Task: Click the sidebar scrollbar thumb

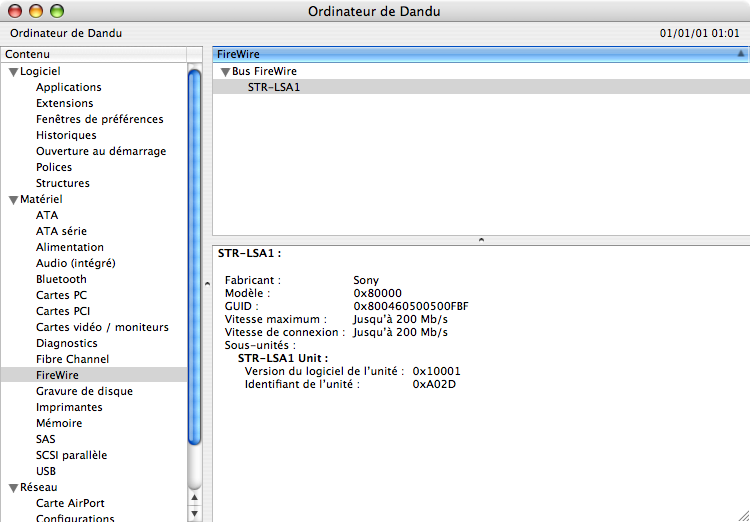Action: [x=194, y=257]
